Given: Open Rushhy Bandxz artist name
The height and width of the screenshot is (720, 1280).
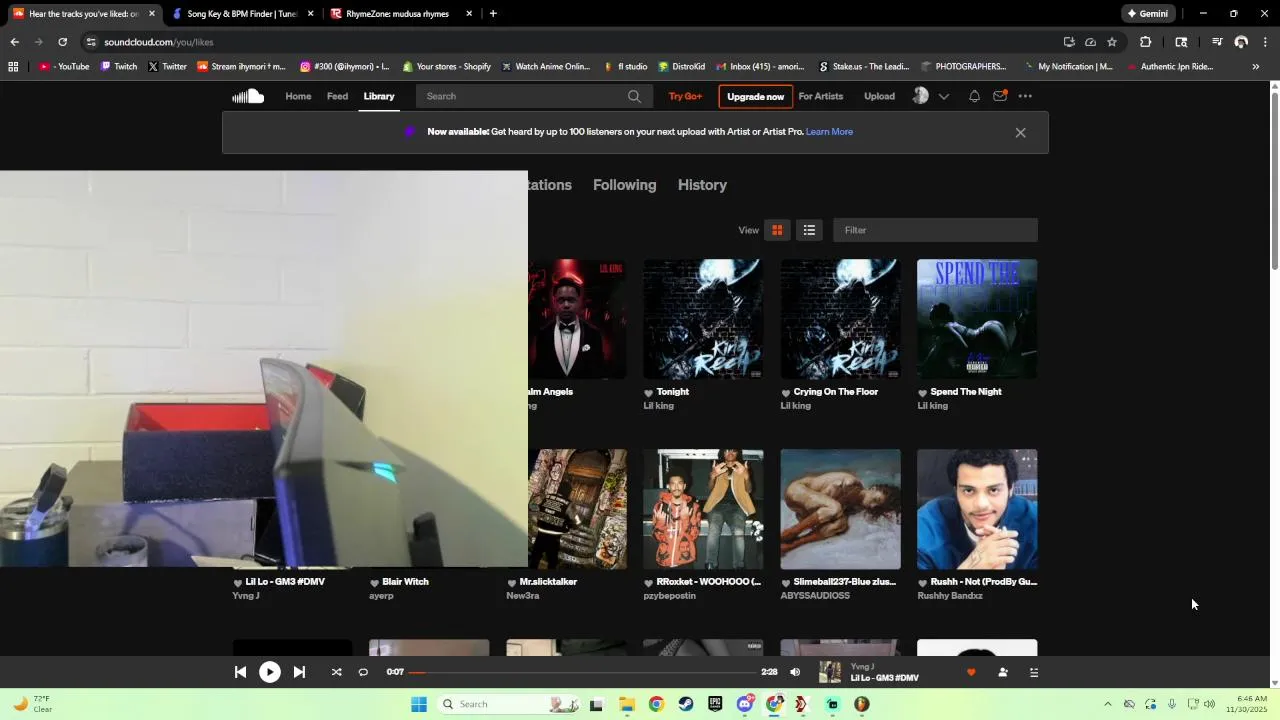Looking at the screenshot, I should pyautogui.click(x=950, y=596).
